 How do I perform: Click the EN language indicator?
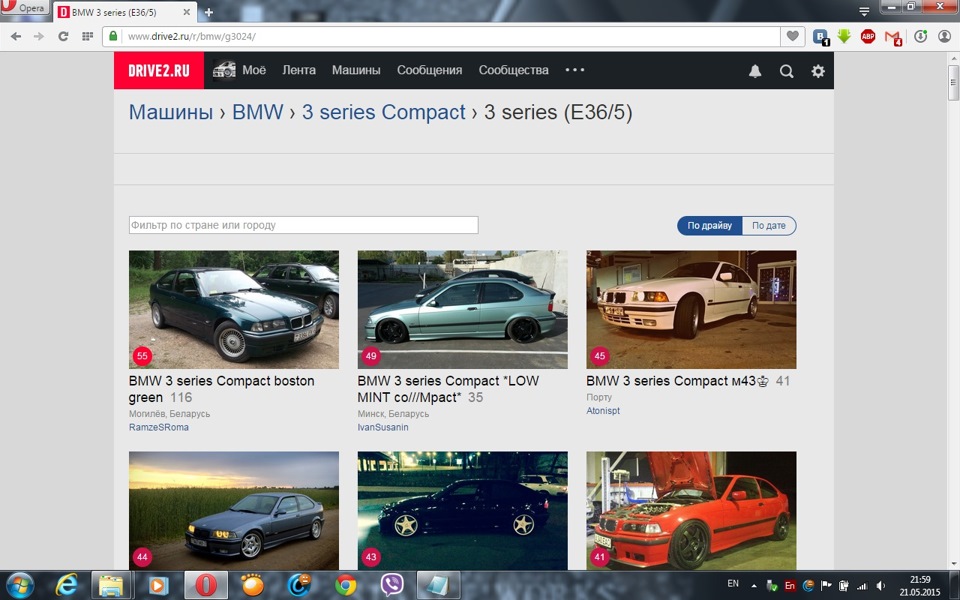tap(733, 583)
